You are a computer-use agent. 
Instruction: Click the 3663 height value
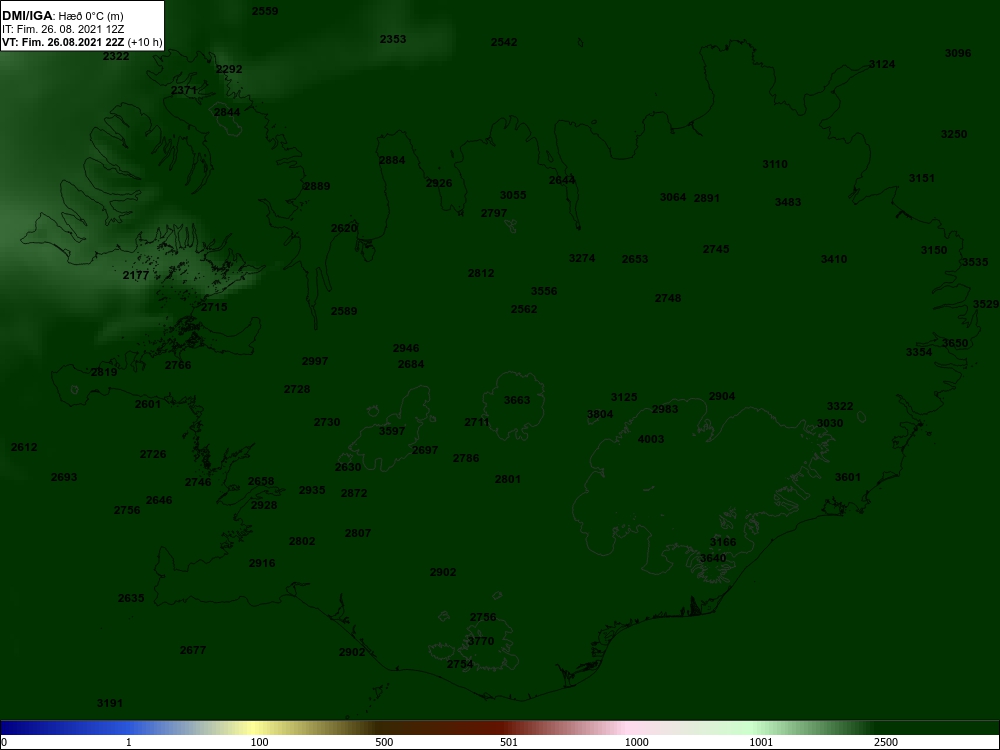pos(517,401)
